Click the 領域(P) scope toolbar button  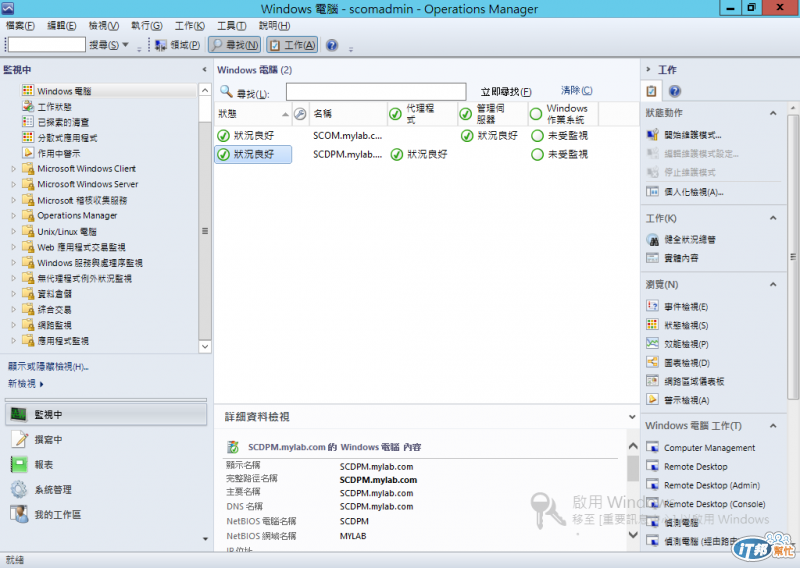[x=178, y=45]
